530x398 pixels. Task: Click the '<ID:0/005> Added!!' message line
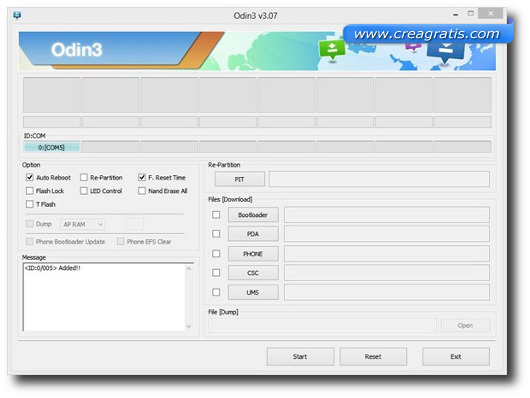(x=53, y=268)
